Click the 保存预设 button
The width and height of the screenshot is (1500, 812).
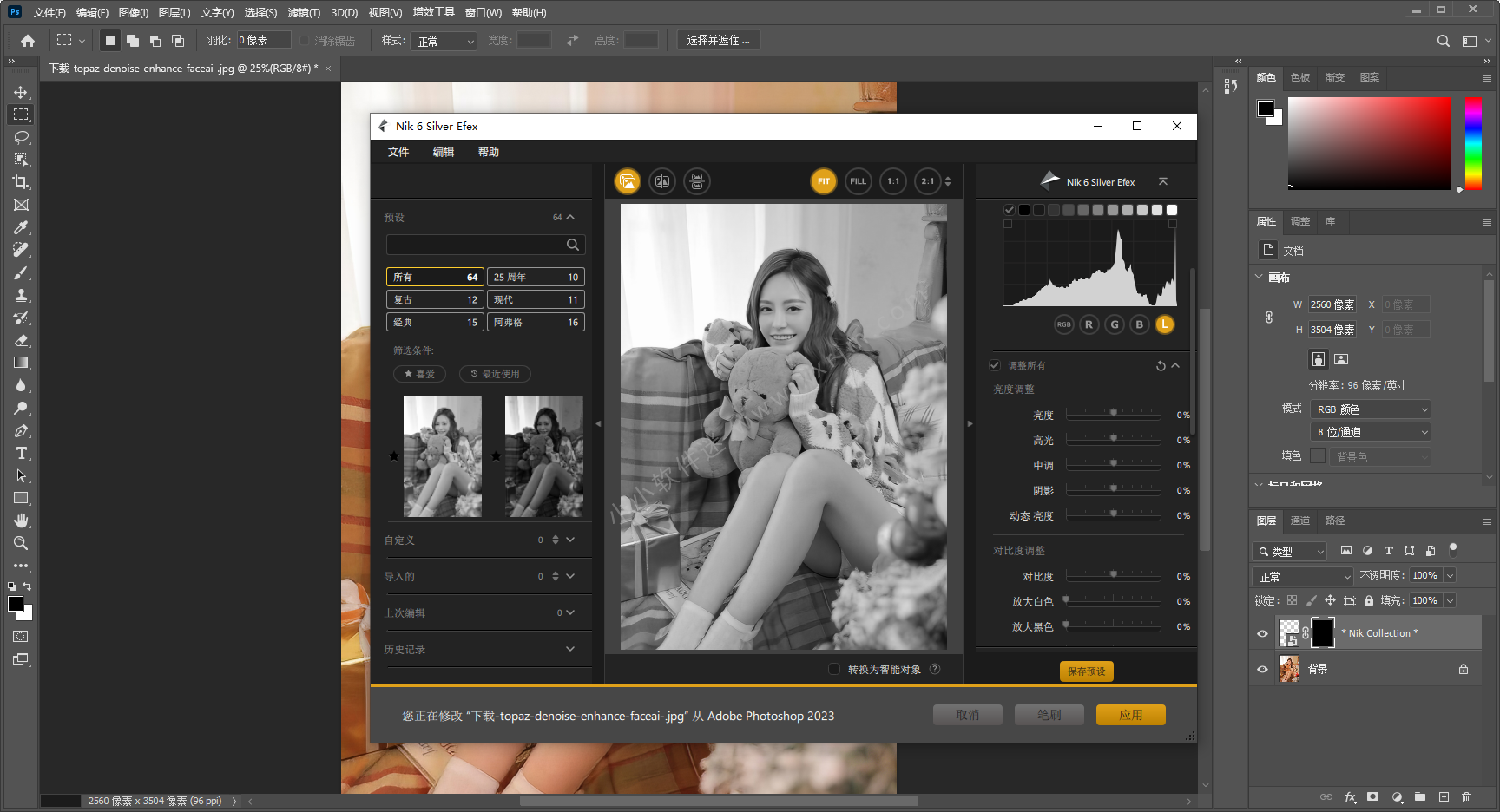click(x=1087, y=671)
